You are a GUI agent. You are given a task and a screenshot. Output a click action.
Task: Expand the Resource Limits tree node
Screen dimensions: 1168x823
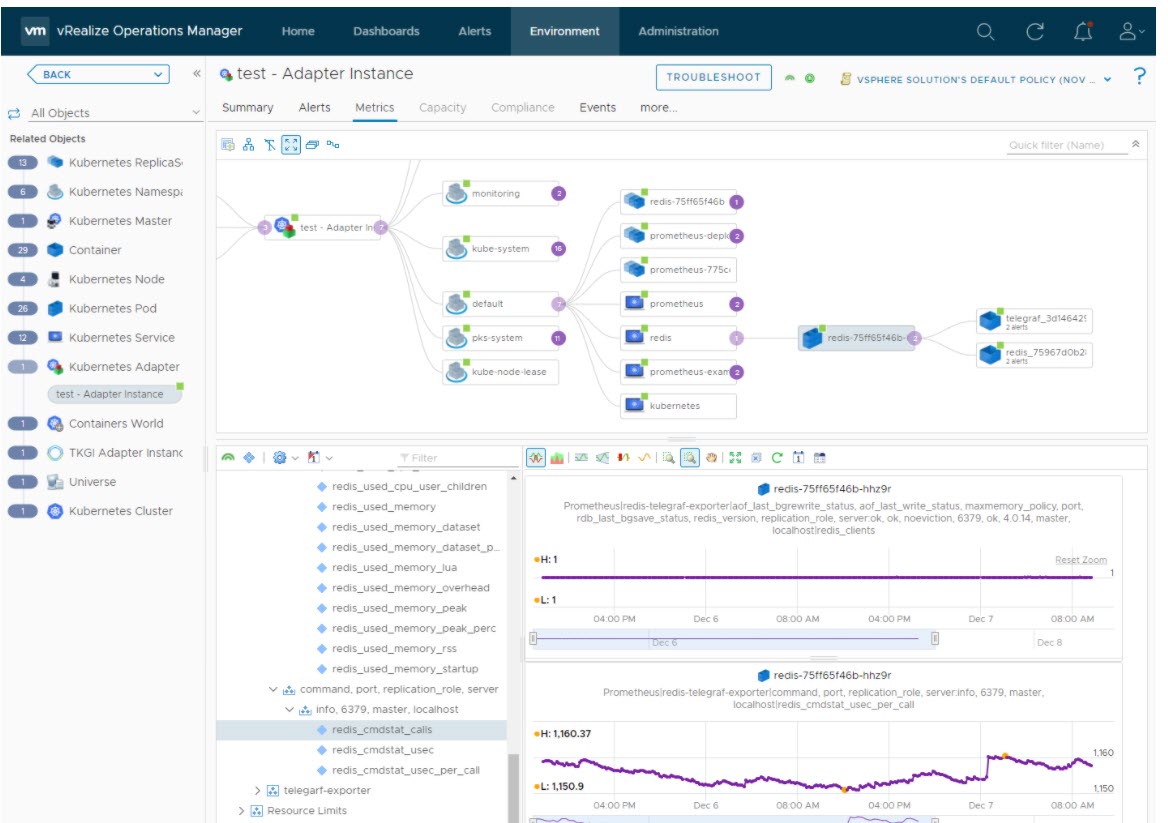point(242,811)
